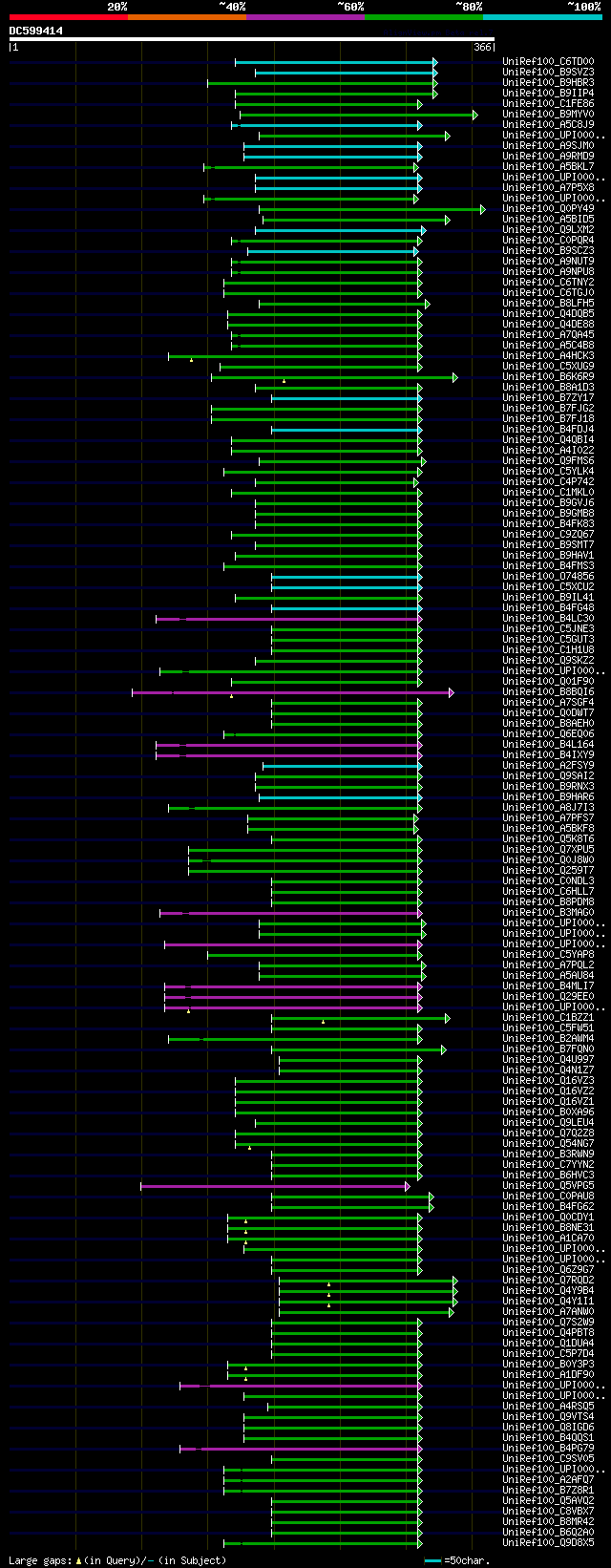The image size is (611, 1568).
Task: Click the UniRef100_B4L164 label
Action: (548, 745)
